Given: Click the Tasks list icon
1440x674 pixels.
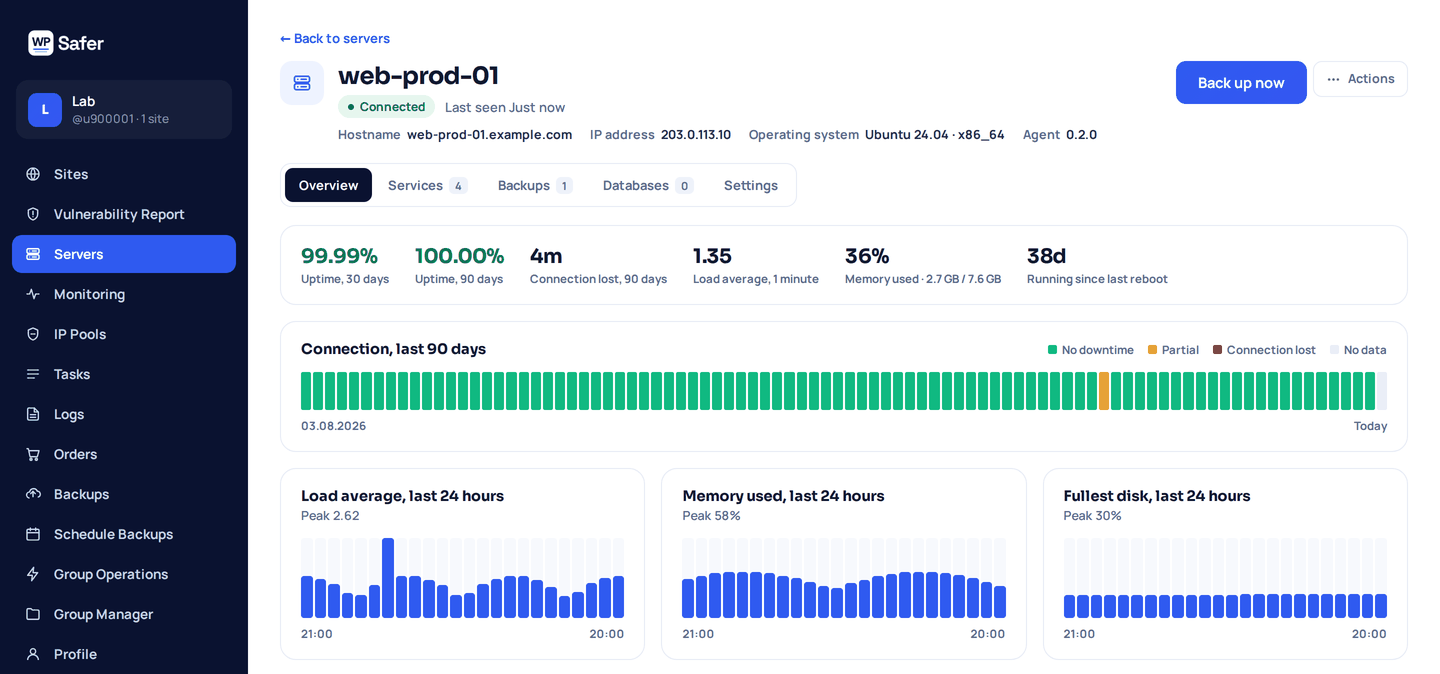Looking at the screenshot, I should [x=33, y=374].
